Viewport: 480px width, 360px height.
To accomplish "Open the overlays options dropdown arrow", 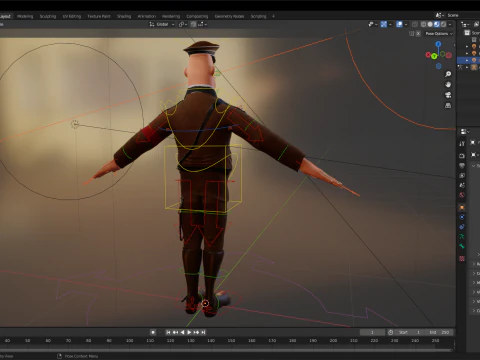I will 406,24.
